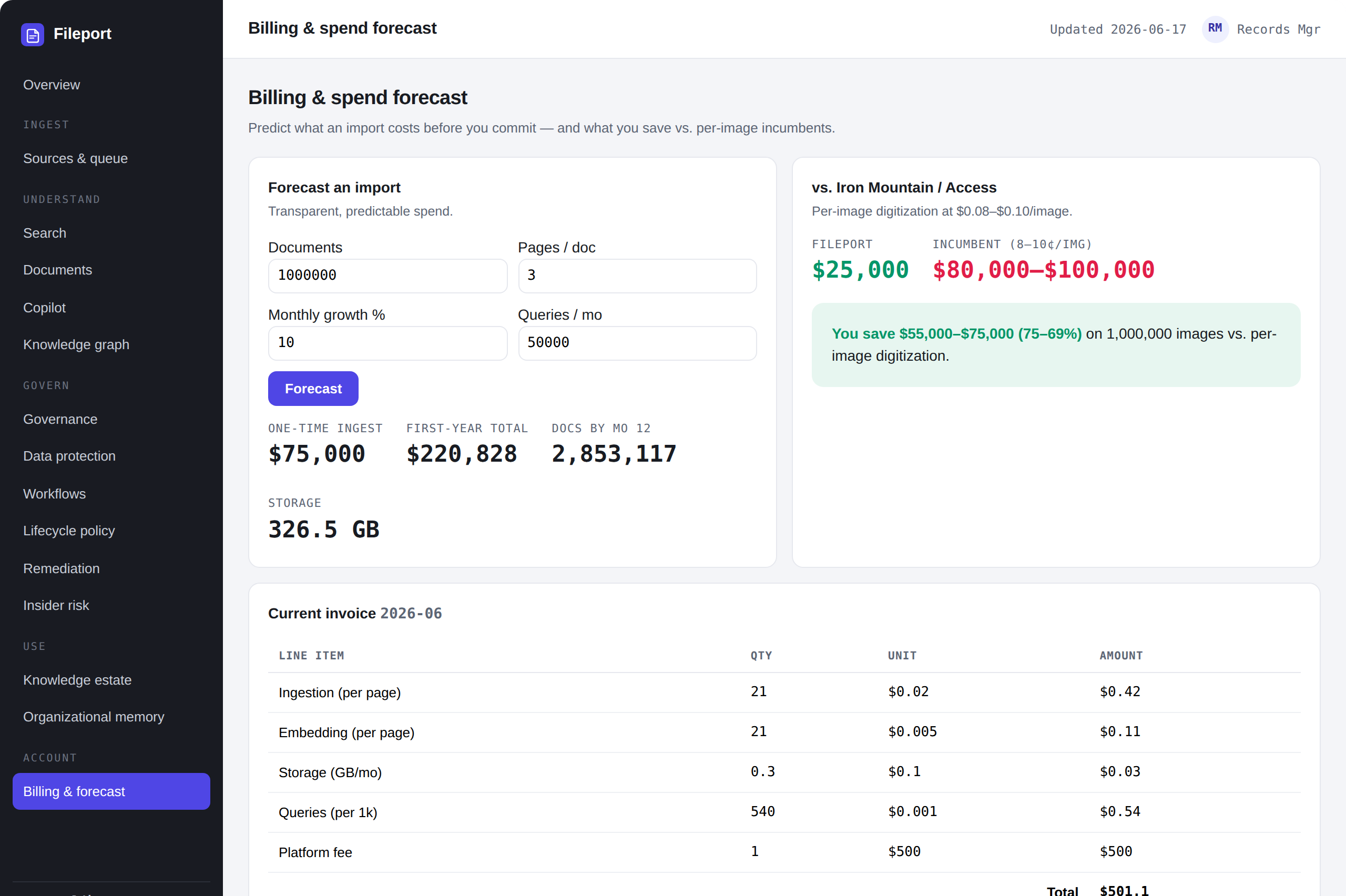This screenshot has width=1346, height=896.
Task: Click the Platform fee line item
Action: [315, 852]
